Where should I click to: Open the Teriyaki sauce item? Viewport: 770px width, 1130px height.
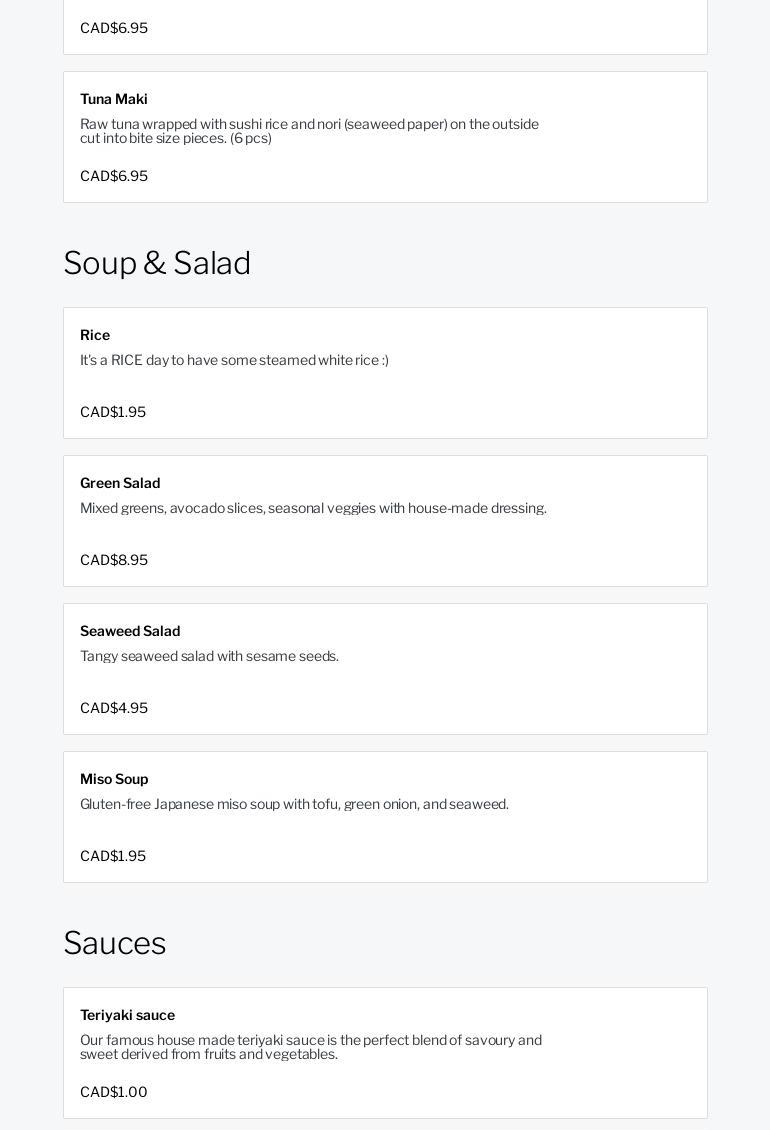tap(127, 1015)
